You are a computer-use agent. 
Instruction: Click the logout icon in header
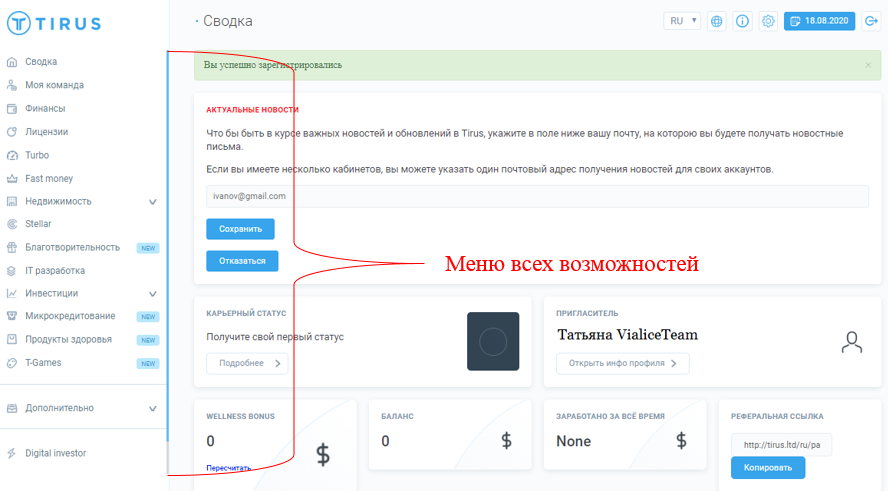coord(871,21)
